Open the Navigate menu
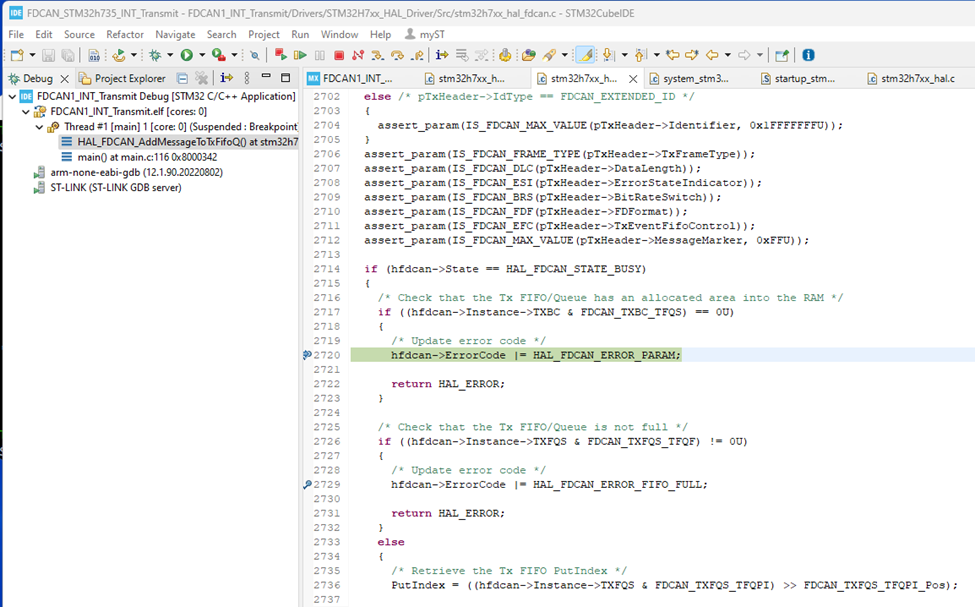The image size is (975, 607). 175,34
